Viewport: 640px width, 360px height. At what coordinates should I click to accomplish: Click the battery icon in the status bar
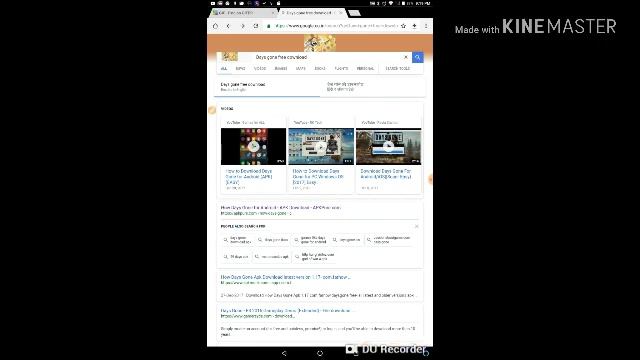[x=403, y=3]
